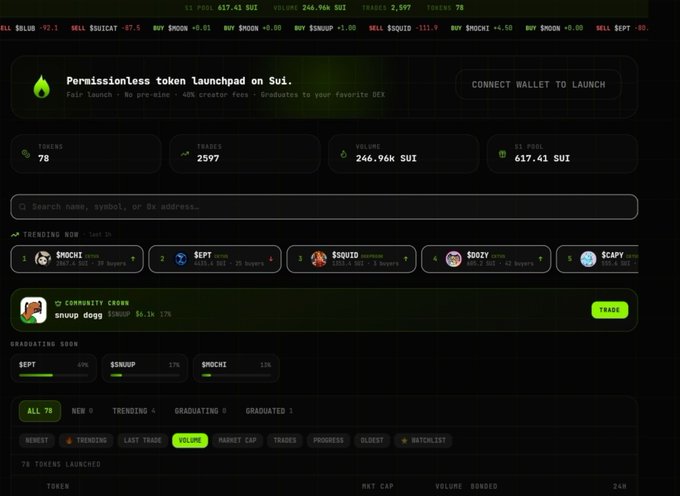Click the MKT CAP column header
The width and height of the screenshot is (680, 496).
point(377,486)
